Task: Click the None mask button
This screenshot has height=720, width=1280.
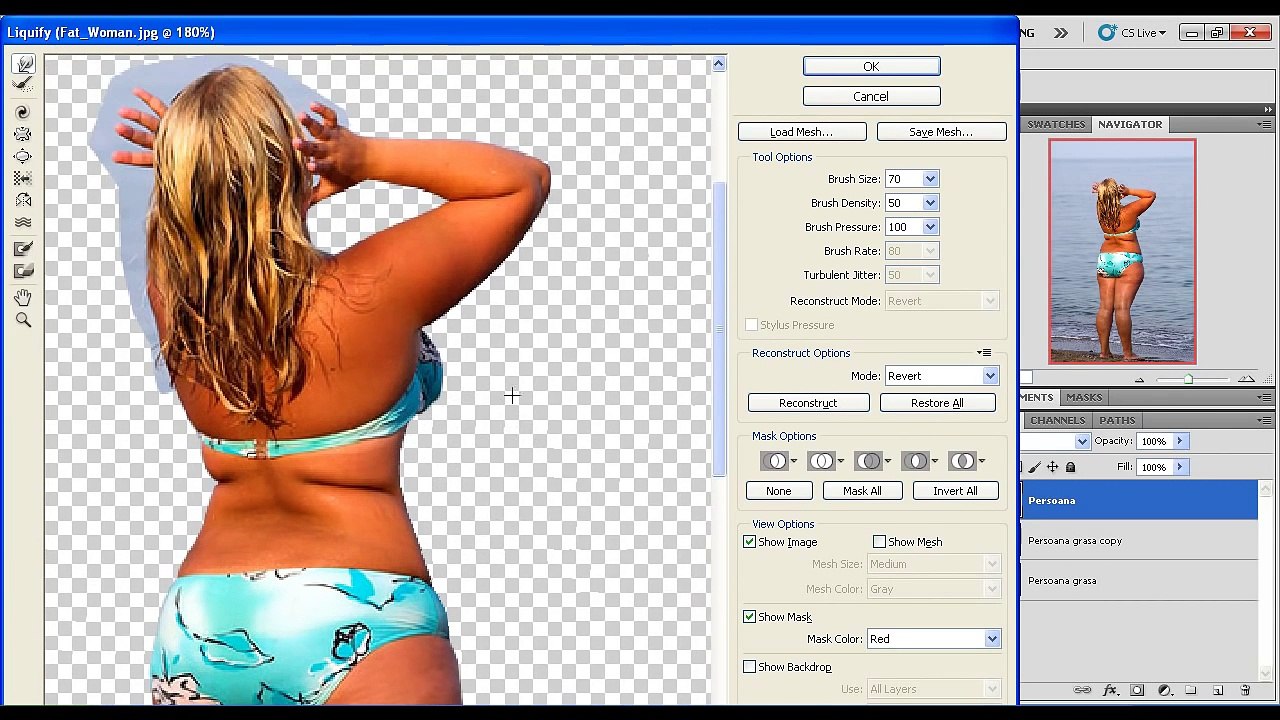Action: tap(779, 491)
